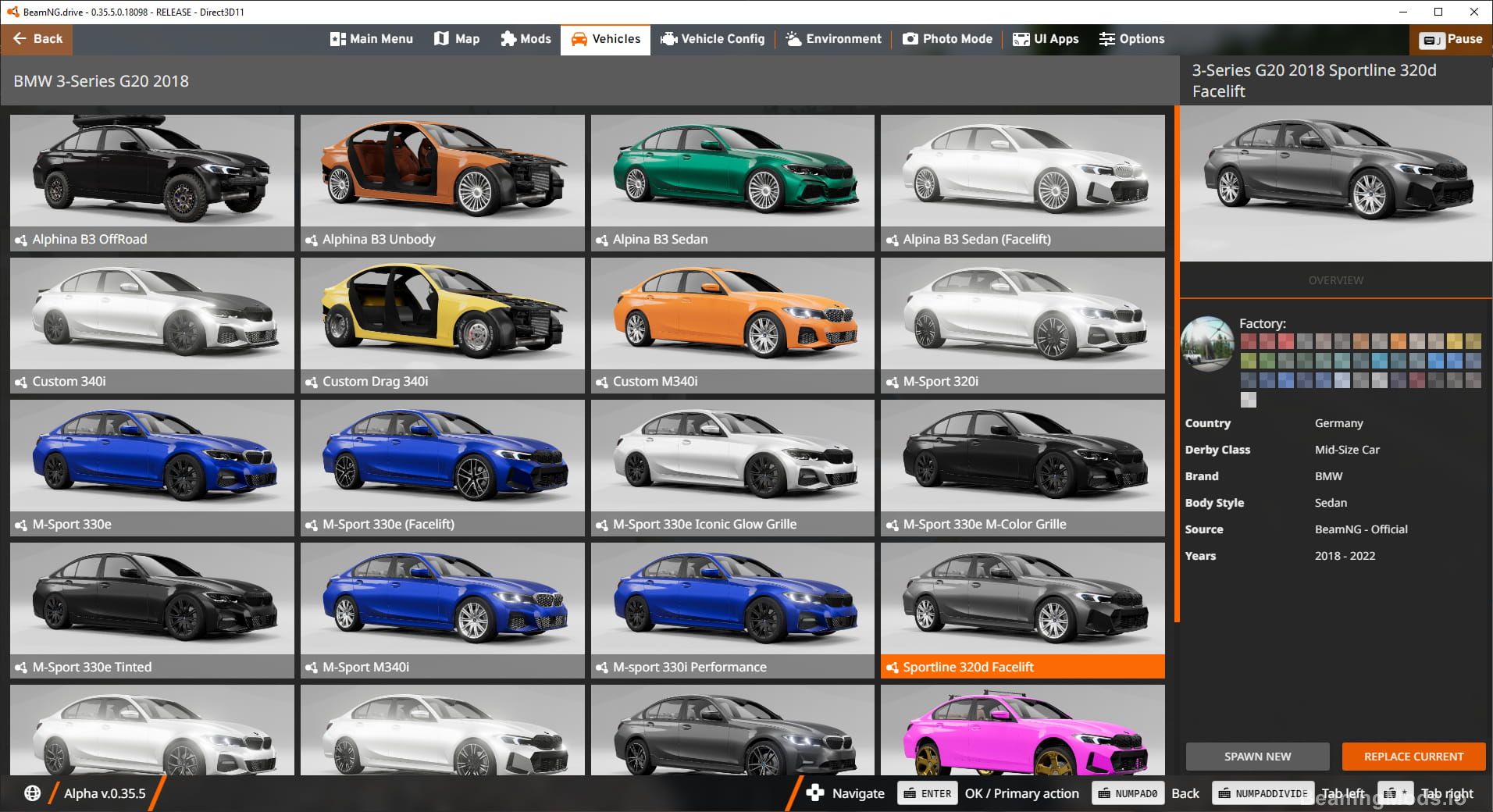Click the large selected car preview image

pos(1336,183)
